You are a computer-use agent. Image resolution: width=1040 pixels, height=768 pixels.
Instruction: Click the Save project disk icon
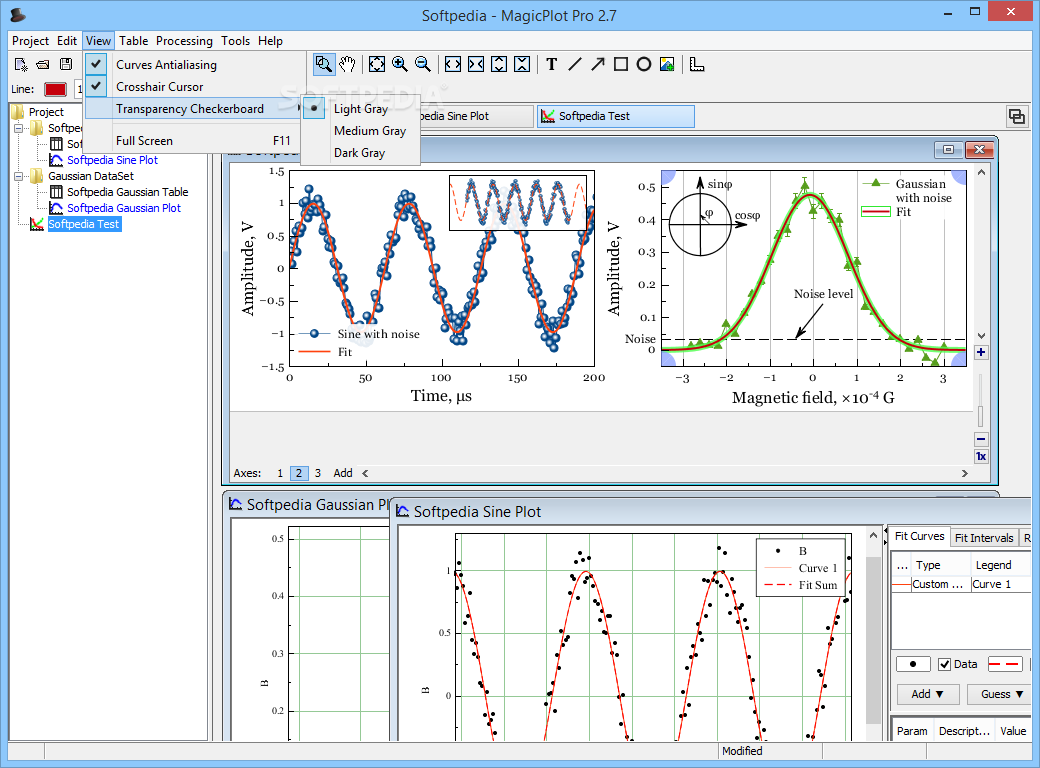click(66, 64)
